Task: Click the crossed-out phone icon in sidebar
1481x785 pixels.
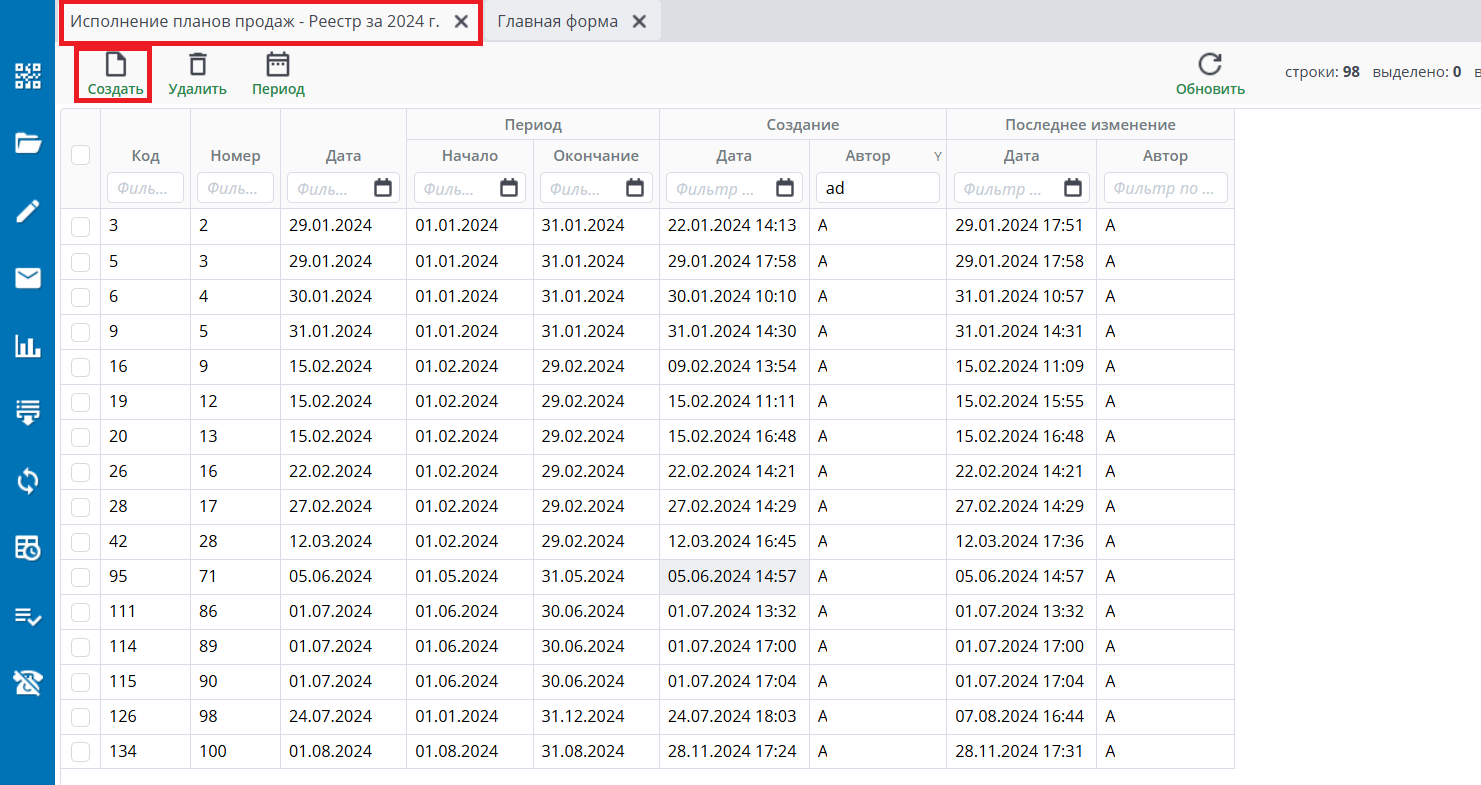Action: 28,683
